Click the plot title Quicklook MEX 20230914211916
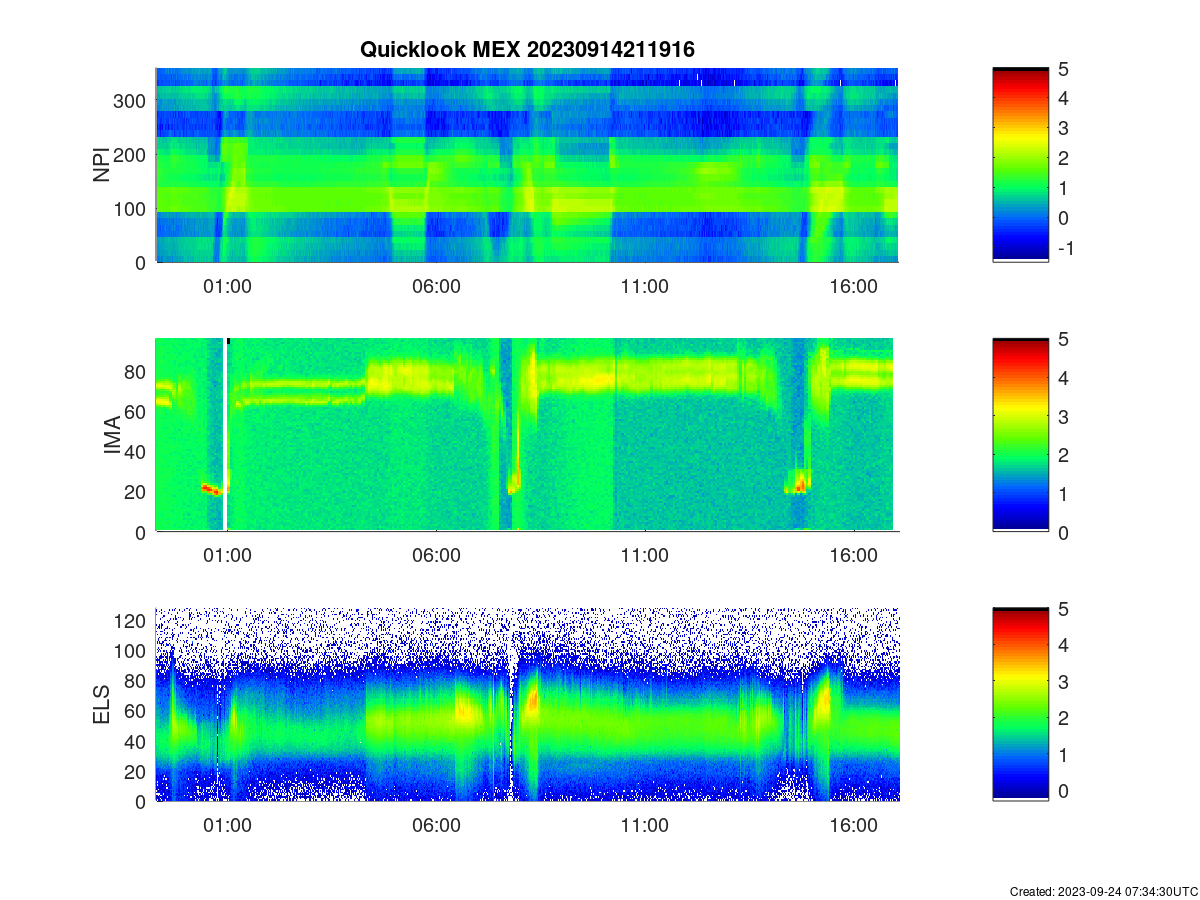Screen dimensions: 1200x900 coord(527,49)
